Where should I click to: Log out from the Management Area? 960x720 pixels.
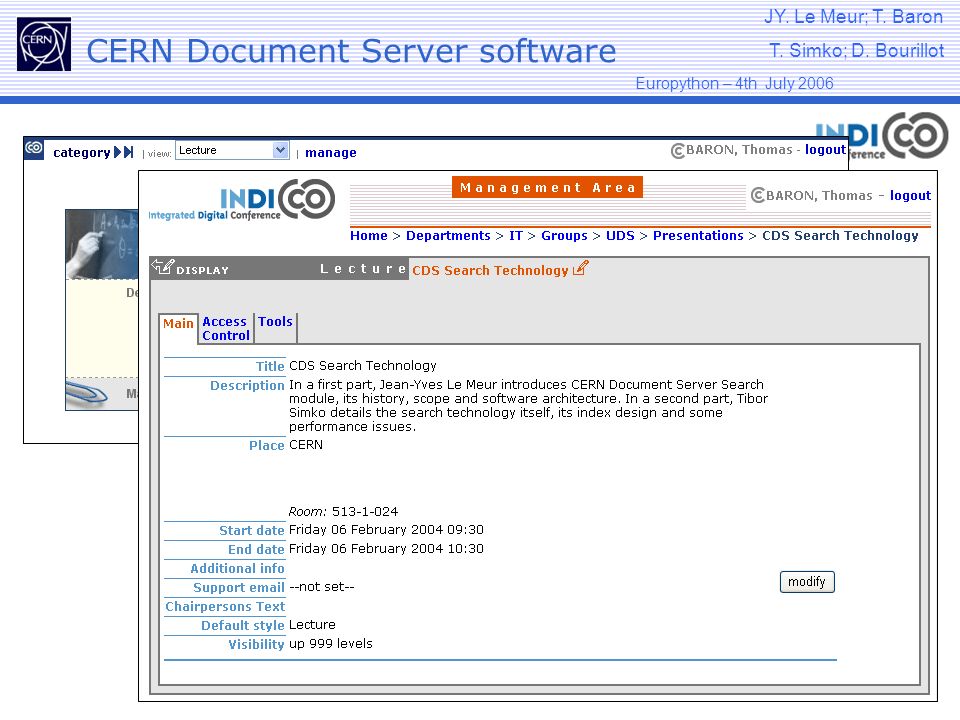[x=910, y=195]
